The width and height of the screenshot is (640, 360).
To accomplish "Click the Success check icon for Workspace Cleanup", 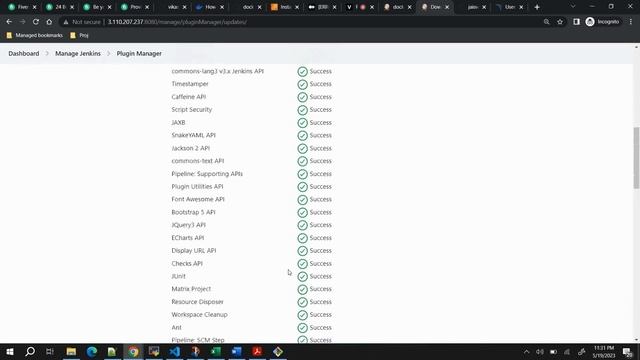I will click(302, 315).
